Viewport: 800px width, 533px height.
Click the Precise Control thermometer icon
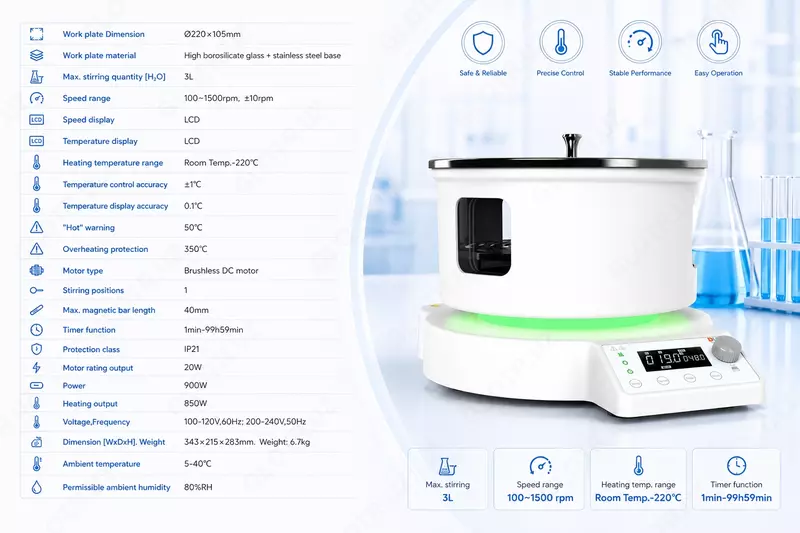tap(561, 43)
